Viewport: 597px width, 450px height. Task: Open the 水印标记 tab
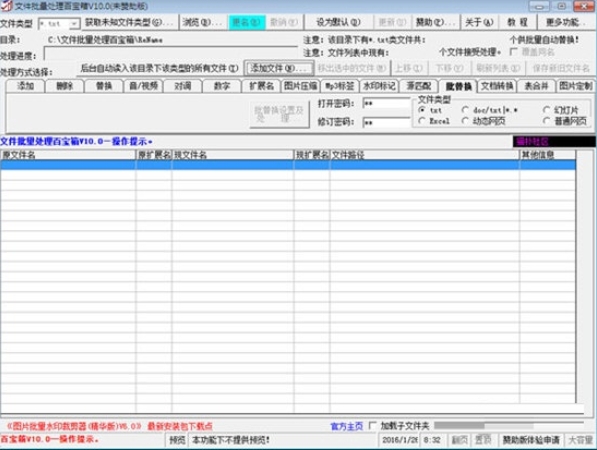[x=379, y=86]
